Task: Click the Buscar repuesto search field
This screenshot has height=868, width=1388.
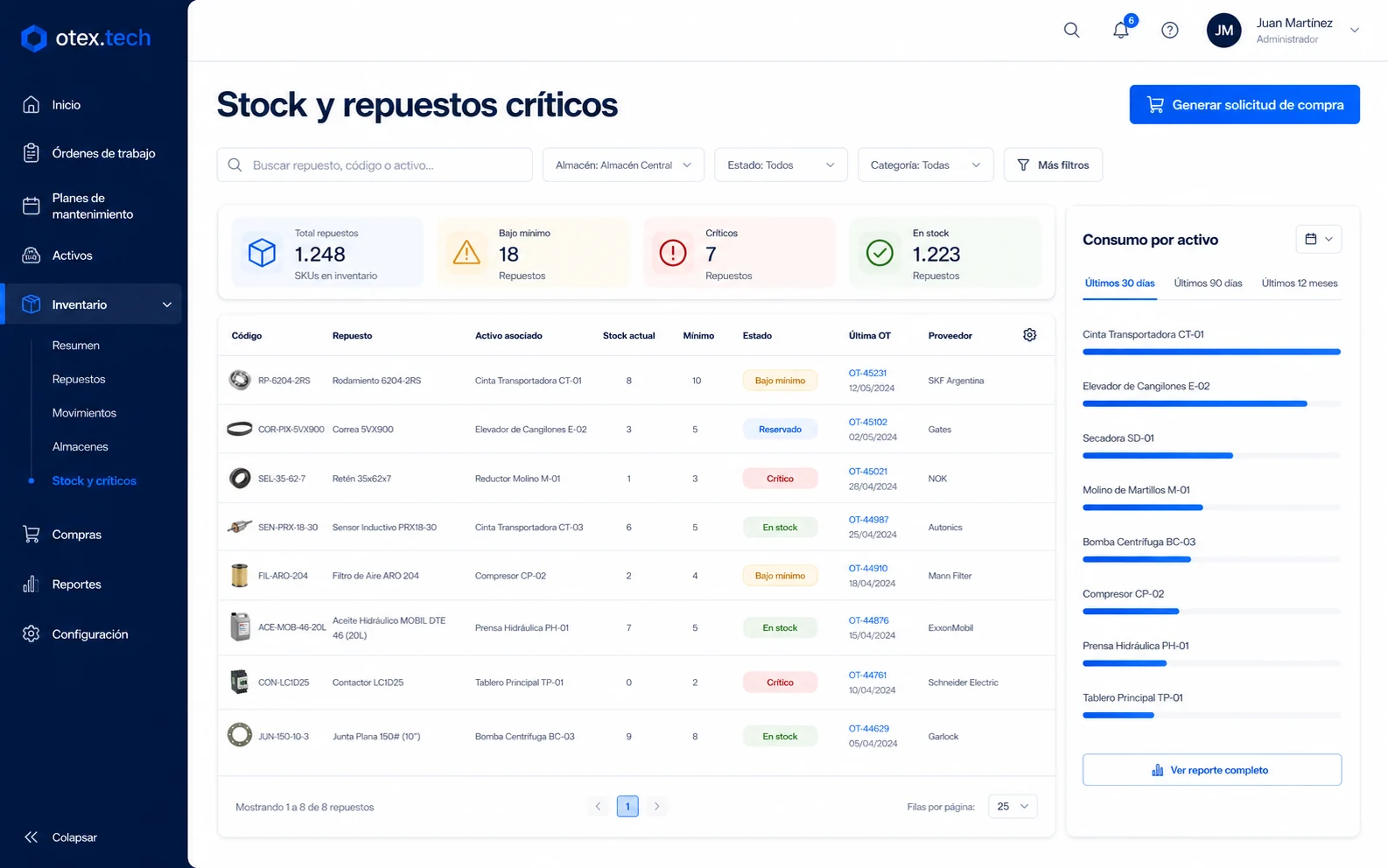Action: (x=375, y=164)
